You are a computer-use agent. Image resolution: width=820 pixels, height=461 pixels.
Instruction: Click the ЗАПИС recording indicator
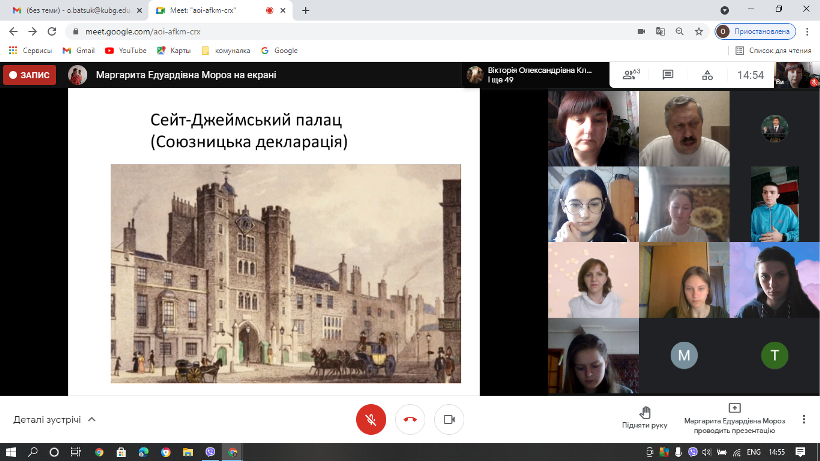29,75
